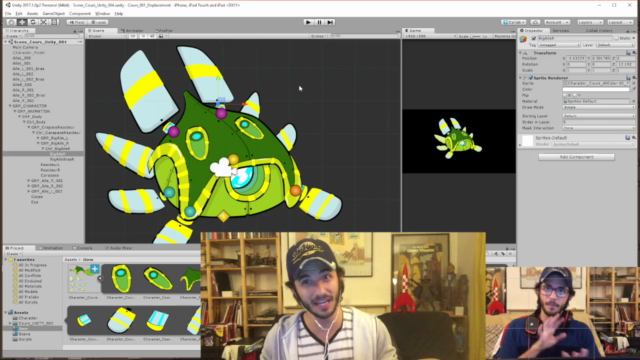Screen dimensions: 640x360
Task: Click the Step frame button
Action: pos(331,22)
